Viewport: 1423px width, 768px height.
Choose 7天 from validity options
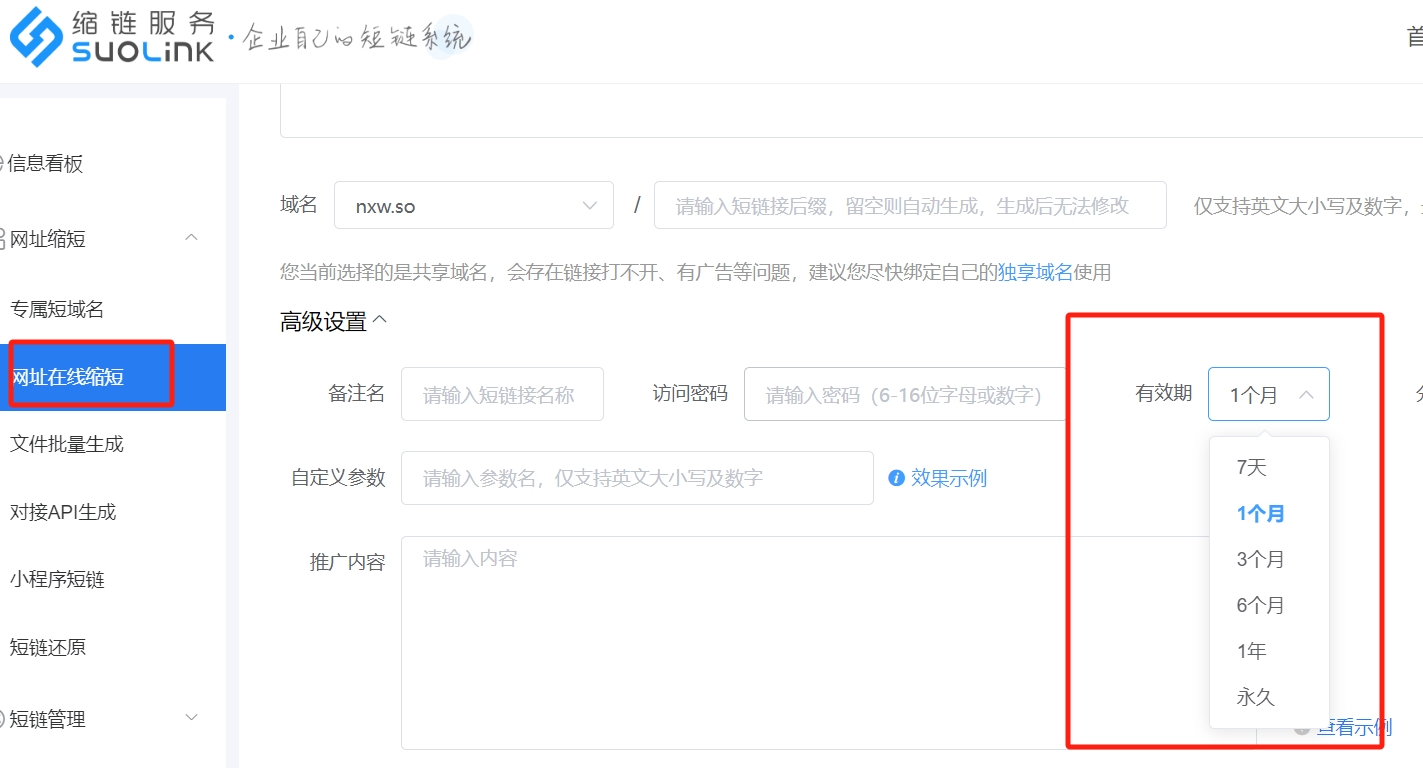coord(1252,467)
